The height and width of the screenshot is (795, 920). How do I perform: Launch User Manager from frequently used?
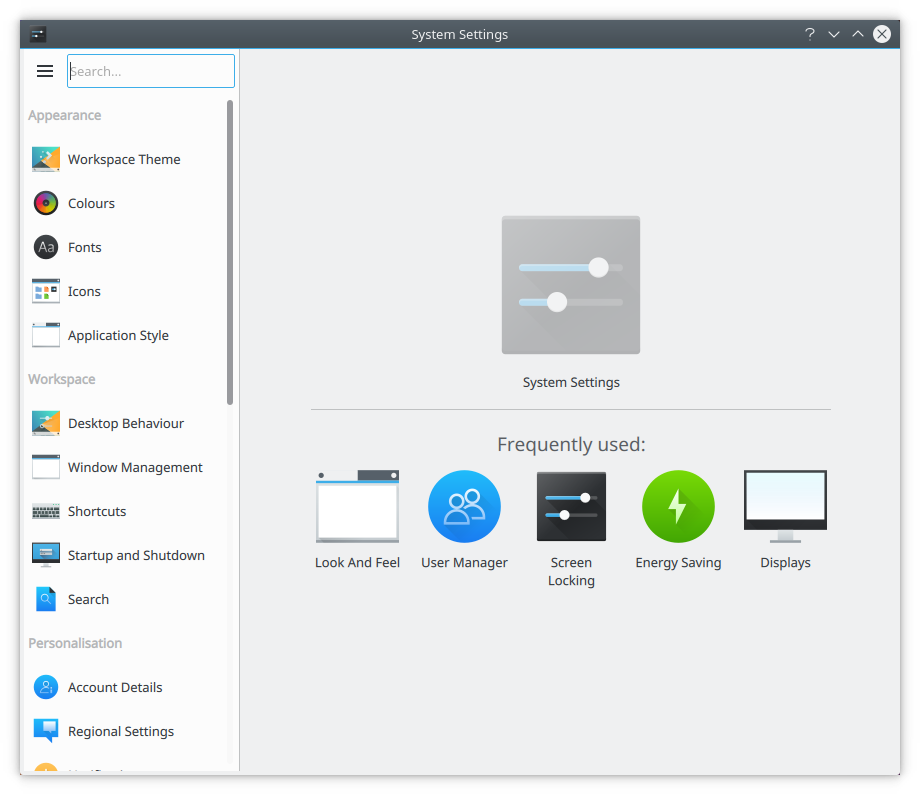[464, 507]
